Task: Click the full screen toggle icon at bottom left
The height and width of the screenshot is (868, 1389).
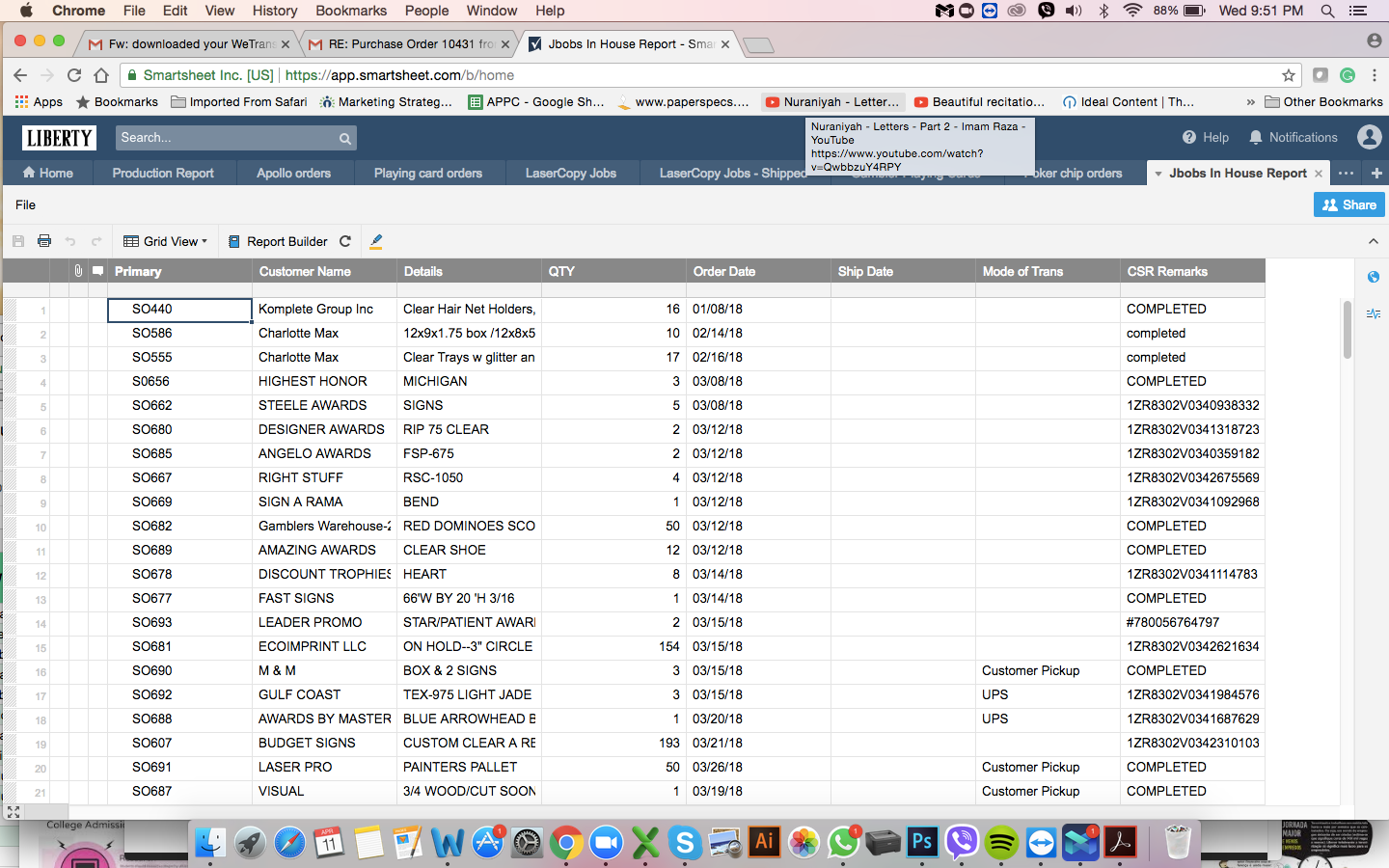Action: tap(14, 812)
